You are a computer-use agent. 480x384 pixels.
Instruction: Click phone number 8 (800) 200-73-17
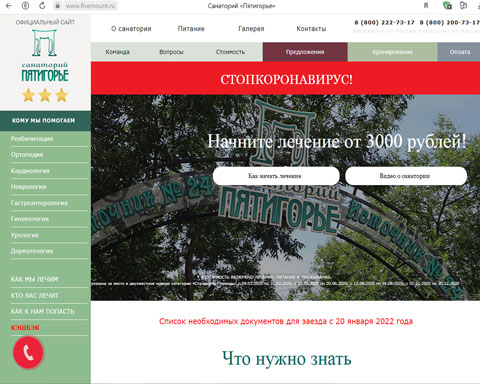tap(449, 23)
